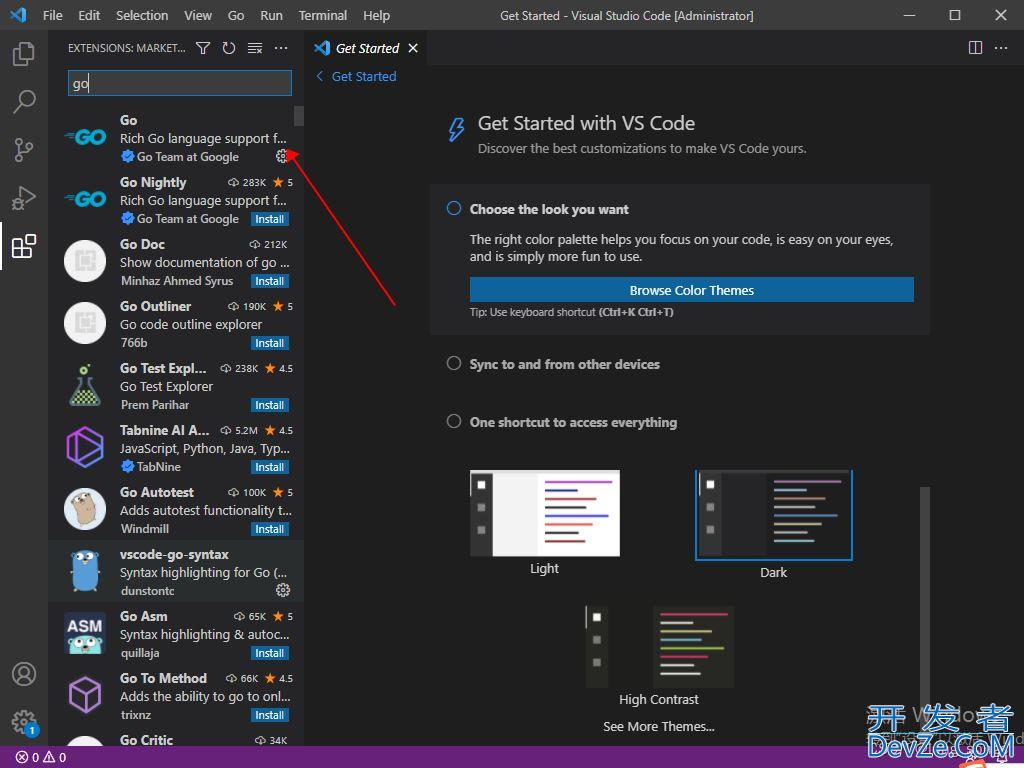Image resolution: width=1024 pixels, height=768 pixels.
Task: Open the Go menu
Action: click(236, 15)
